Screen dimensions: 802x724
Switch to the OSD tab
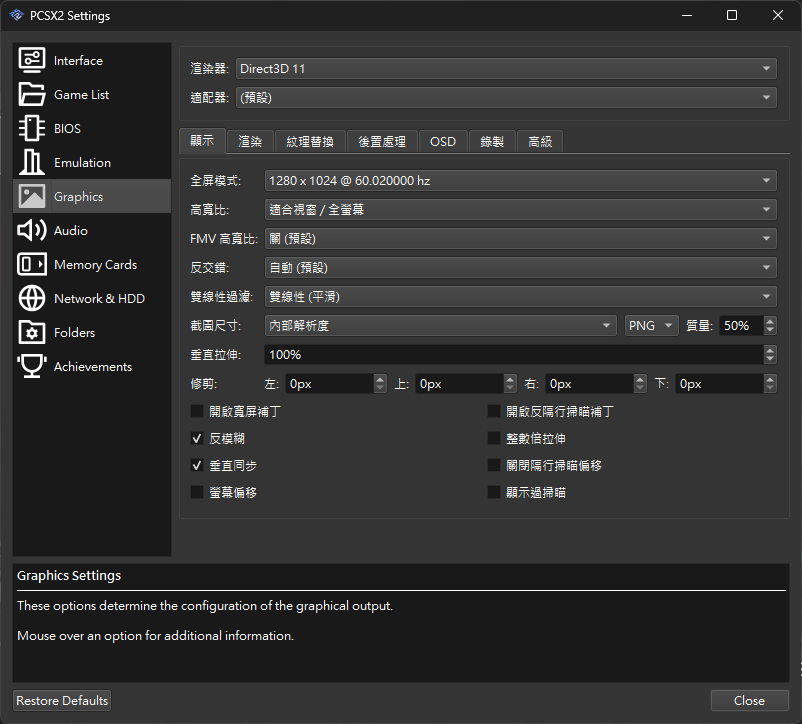(443, 142)
